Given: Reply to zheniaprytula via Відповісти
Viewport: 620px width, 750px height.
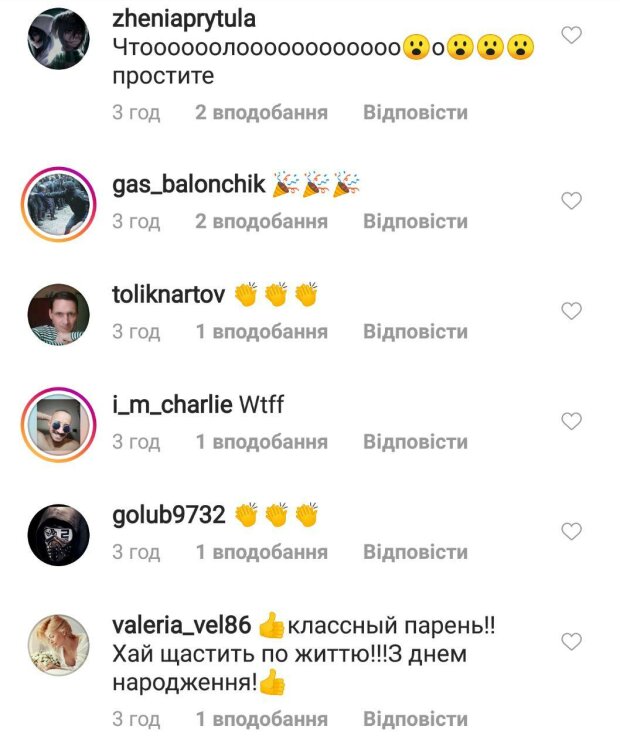Looking at the screenshot, I should [x=415, y=112].
